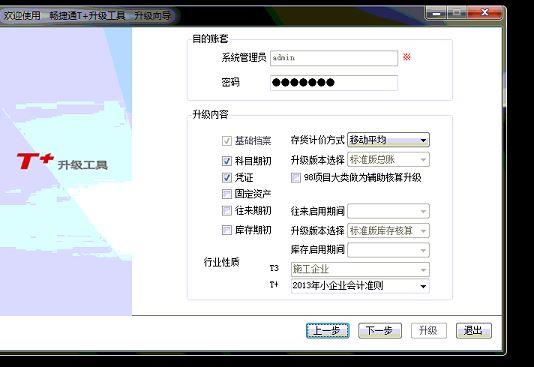This screenshot has width=534, height=367.
Task: Click the 存货计价方式 label
Action: (x=317, y=140)
